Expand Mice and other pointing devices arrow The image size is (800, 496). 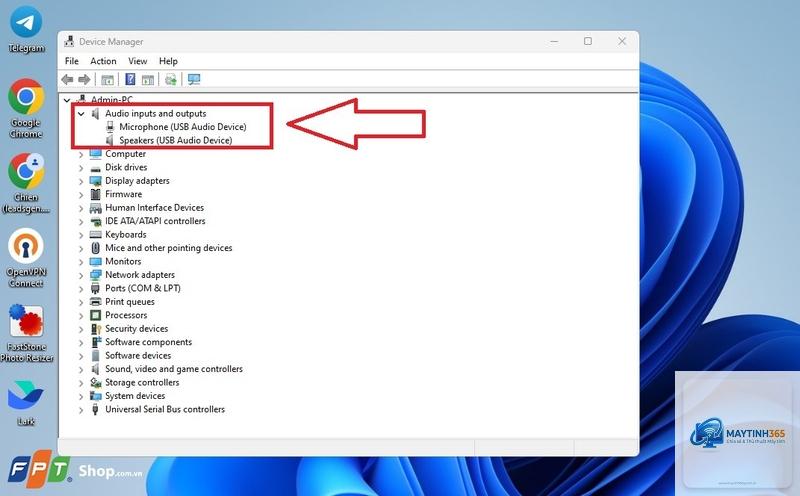point(81,249)
